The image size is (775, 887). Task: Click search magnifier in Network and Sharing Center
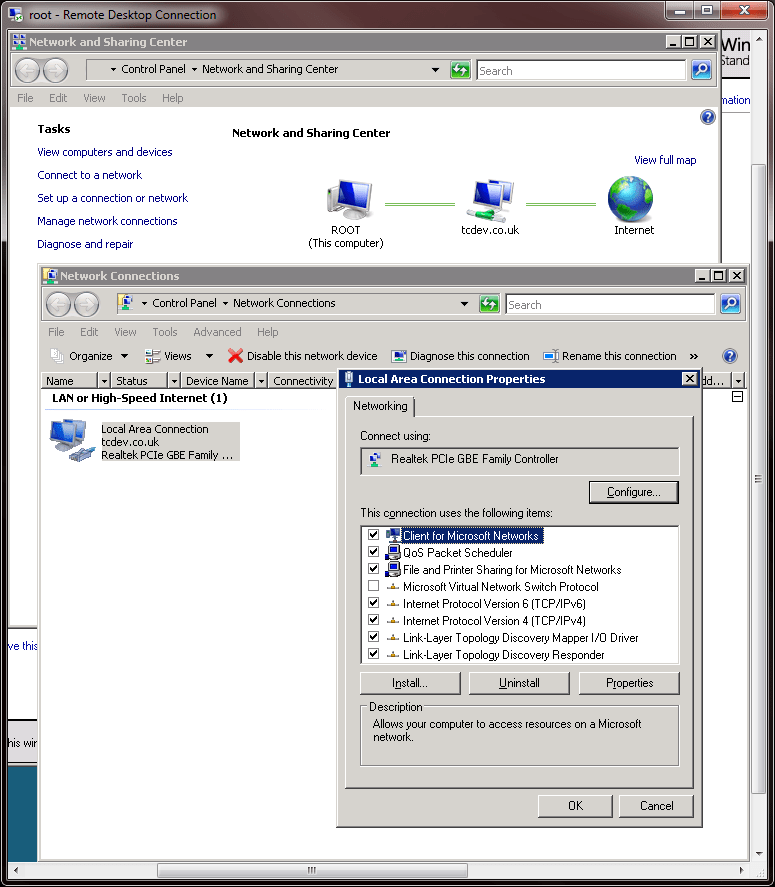click(701, 70)
